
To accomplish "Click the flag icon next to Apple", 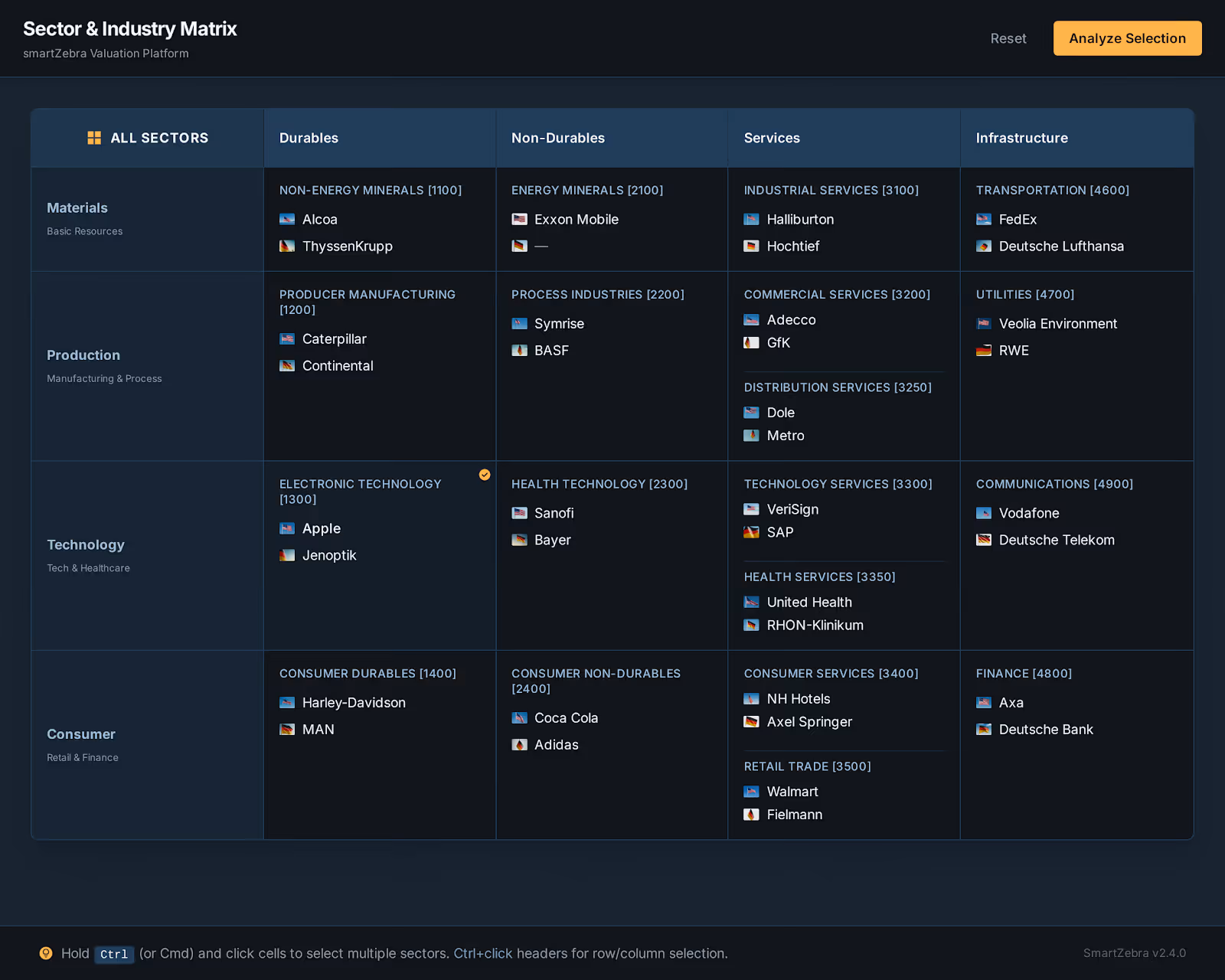I will (287, 528).
